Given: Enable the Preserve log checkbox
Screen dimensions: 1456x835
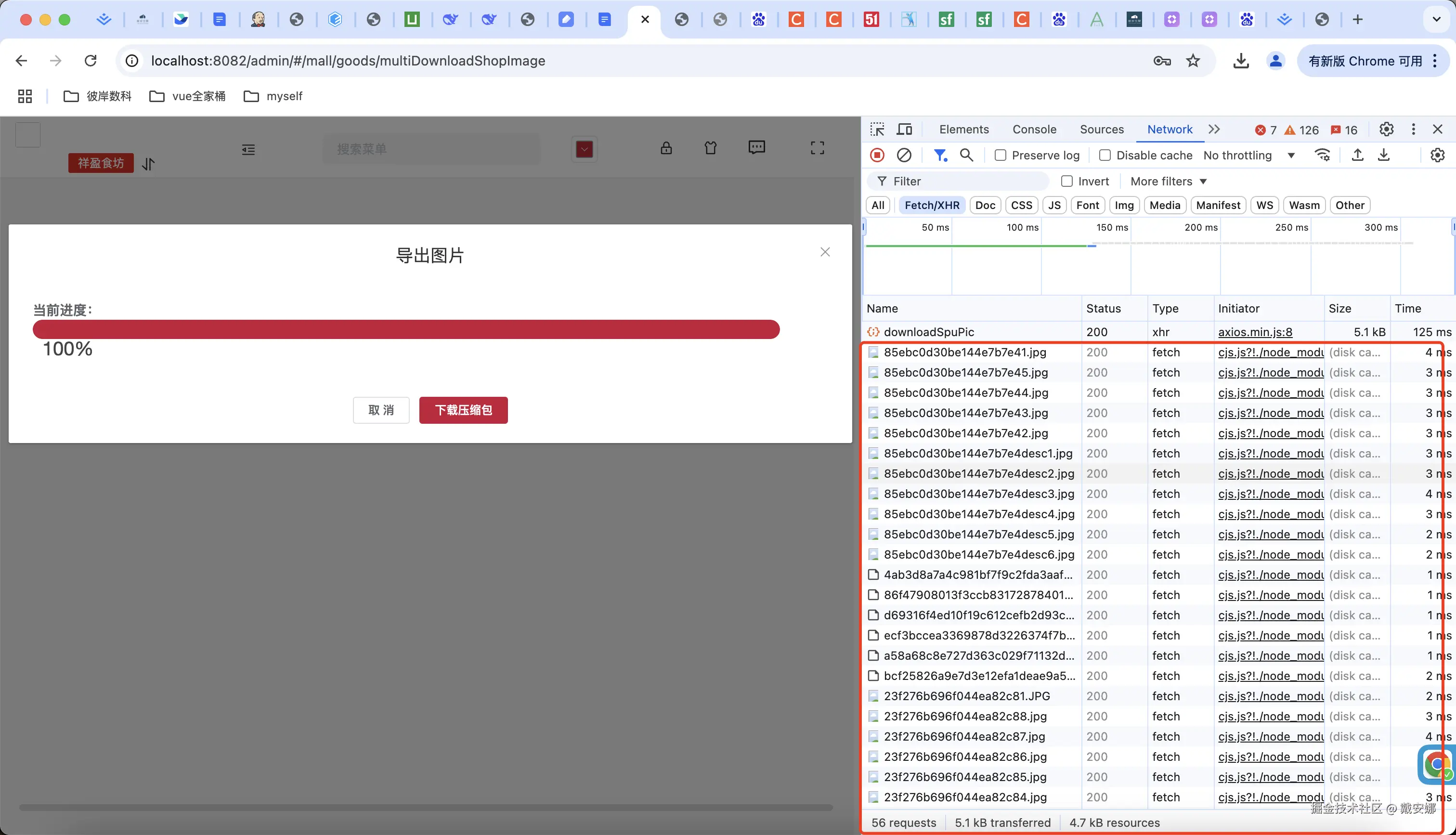Looking at the screenshot, I should coord(1001,156).
